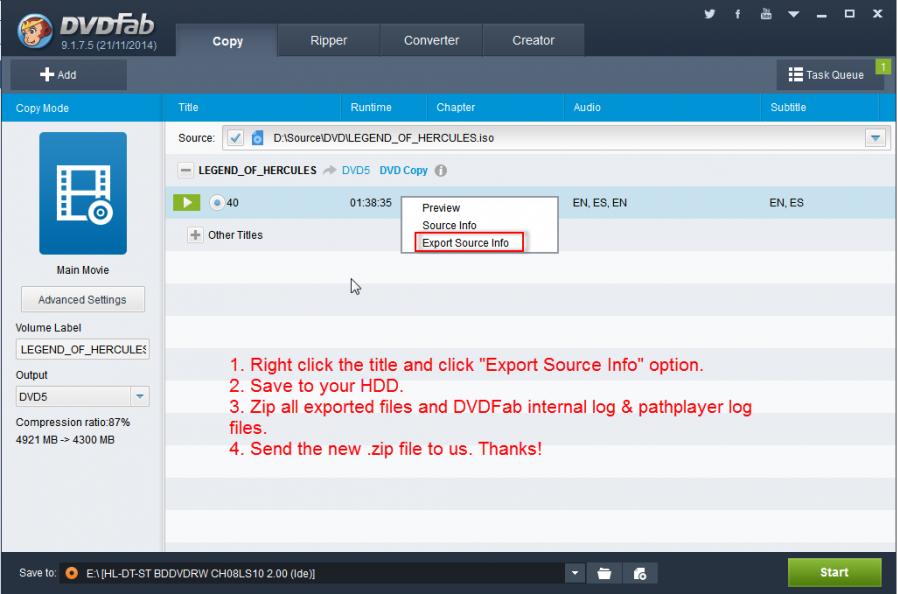Toggle the Source checkbox
This screenshot has width=900, height=594.
(235, 138)
